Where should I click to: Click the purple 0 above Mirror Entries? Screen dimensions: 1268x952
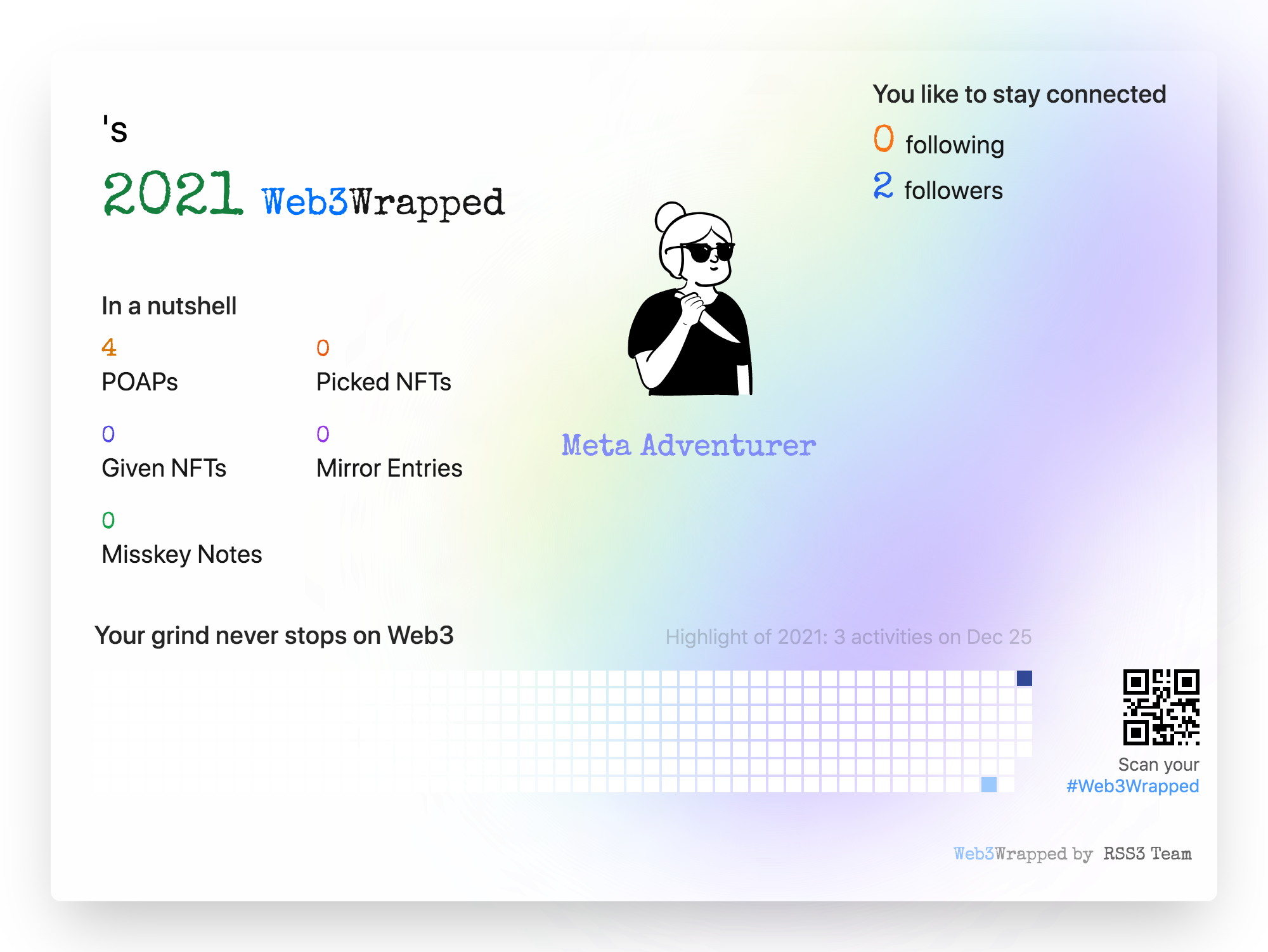coord(323,434)
